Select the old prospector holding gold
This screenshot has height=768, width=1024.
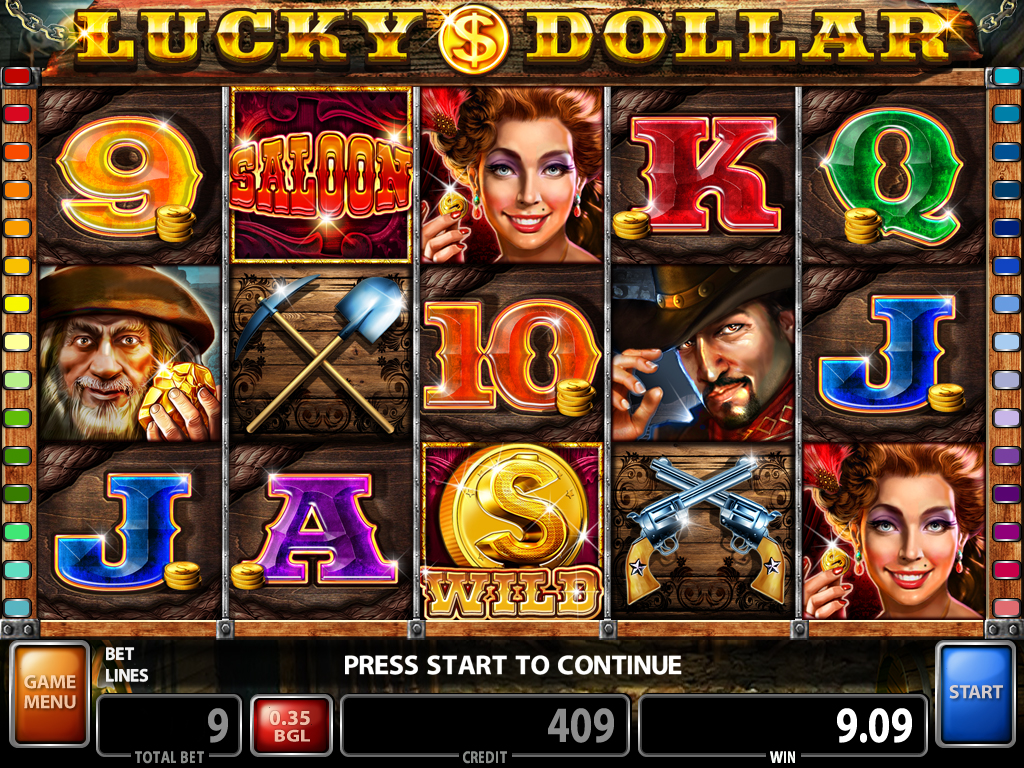point(130,353)
